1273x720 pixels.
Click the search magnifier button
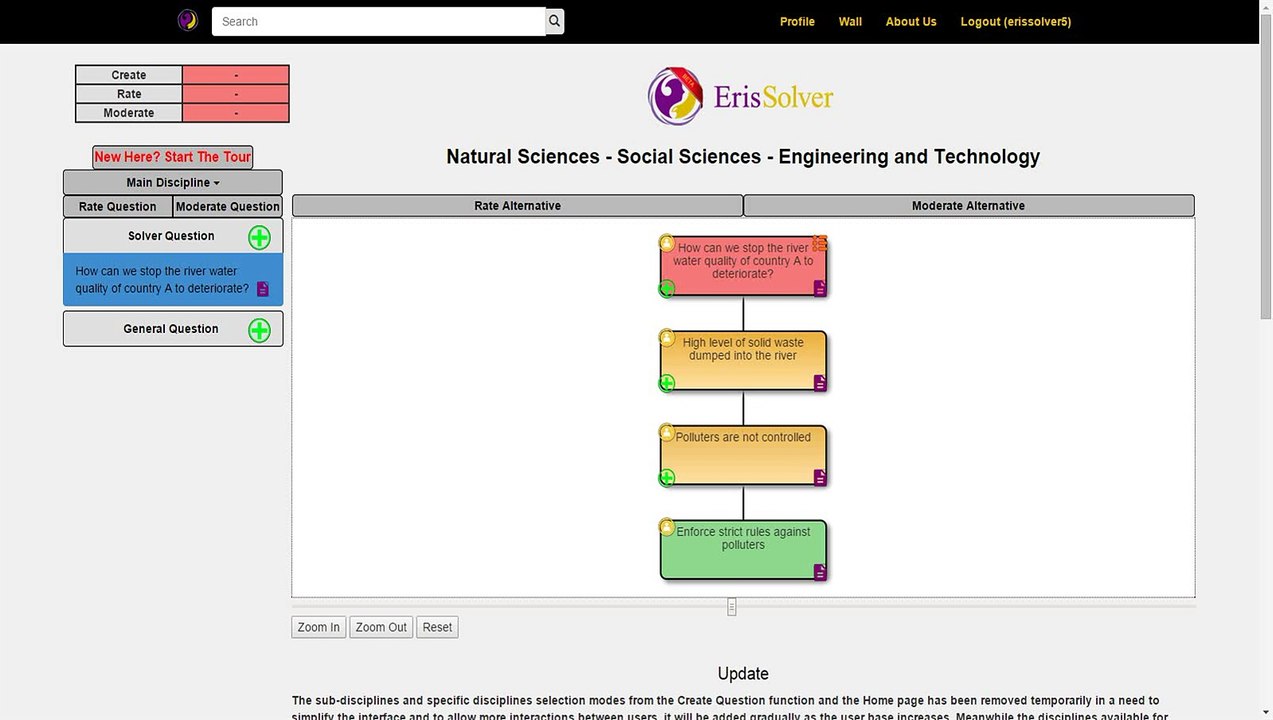point(555,21)
